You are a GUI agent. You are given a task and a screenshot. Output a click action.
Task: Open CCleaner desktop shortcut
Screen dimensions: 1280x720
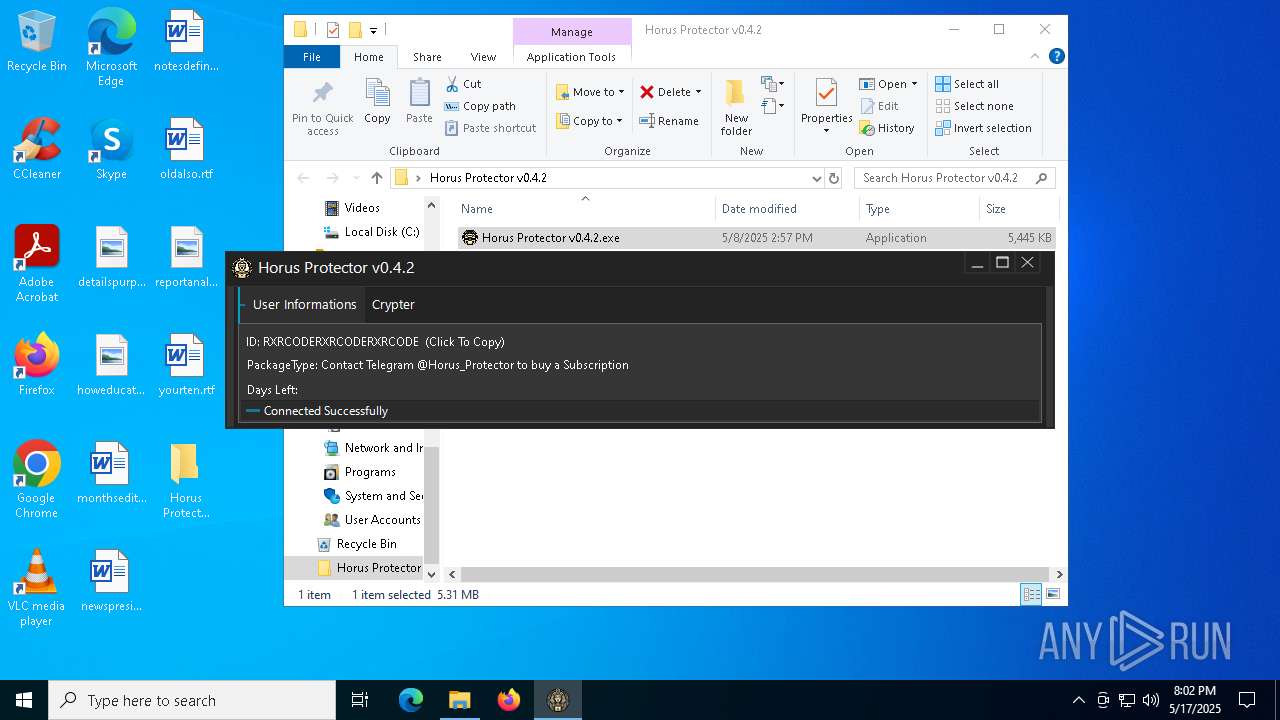(x=37, y=149)
